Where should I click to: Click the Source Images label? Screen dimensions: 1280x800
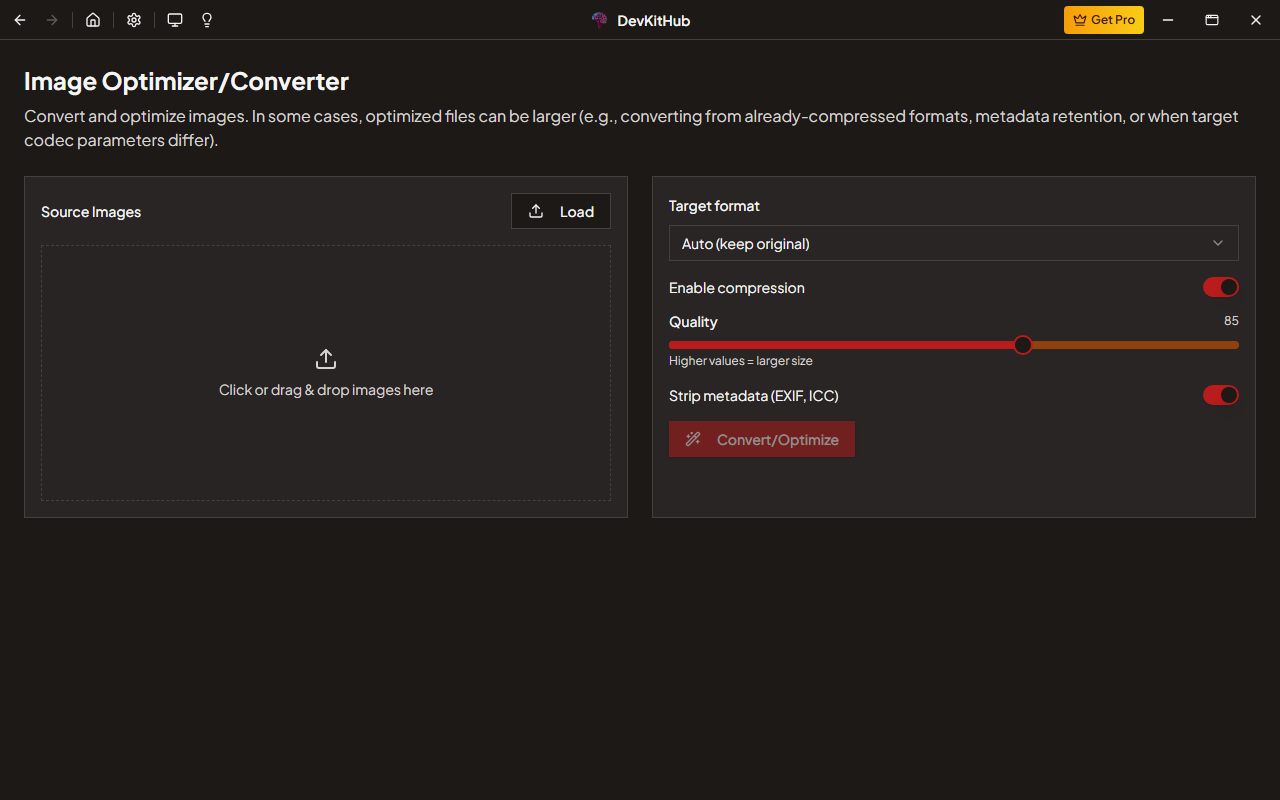click(x=91, y=212)
